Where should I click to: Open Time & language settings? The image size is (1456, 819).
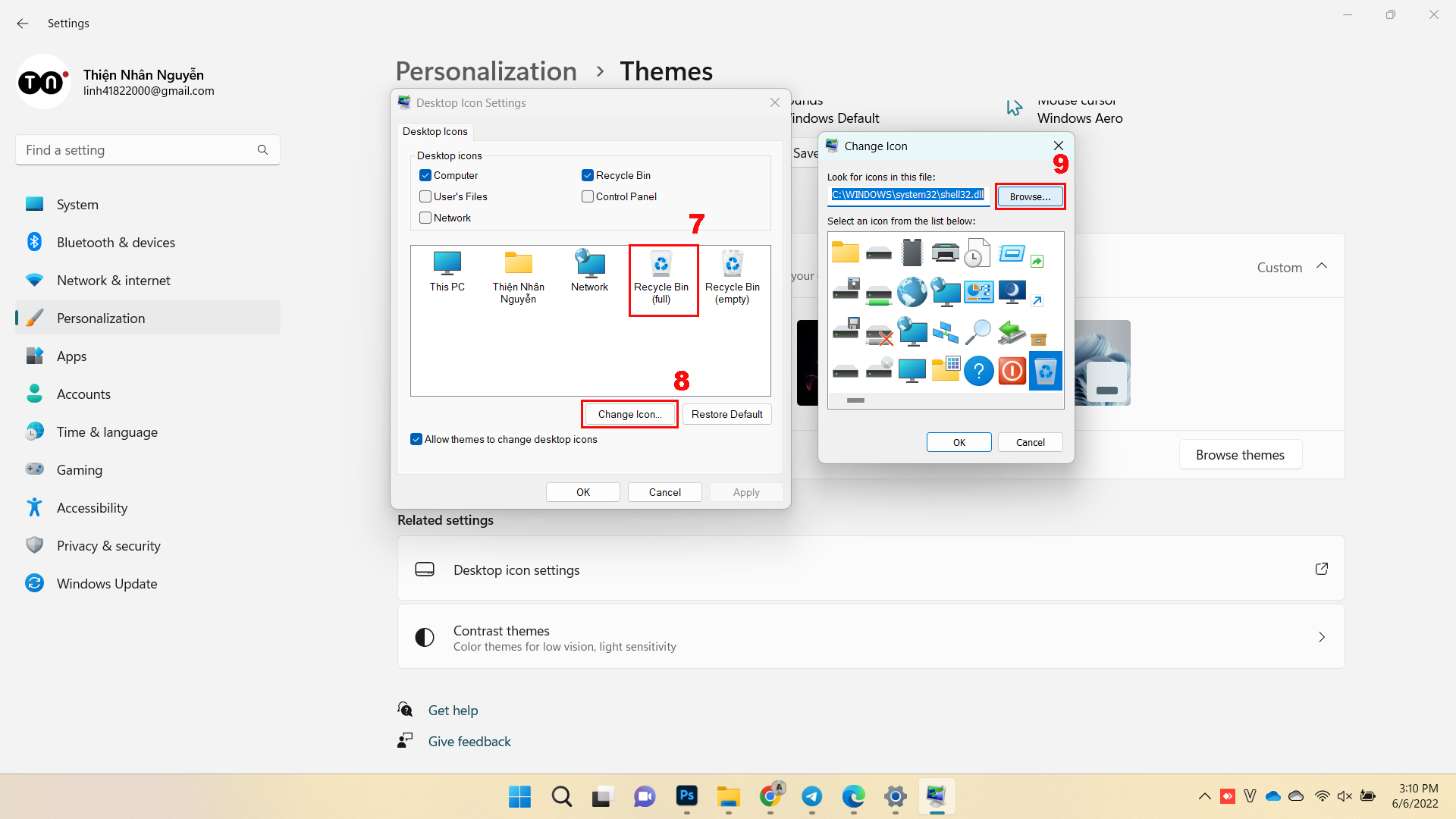pyautogui.click(x=148, y=431)
